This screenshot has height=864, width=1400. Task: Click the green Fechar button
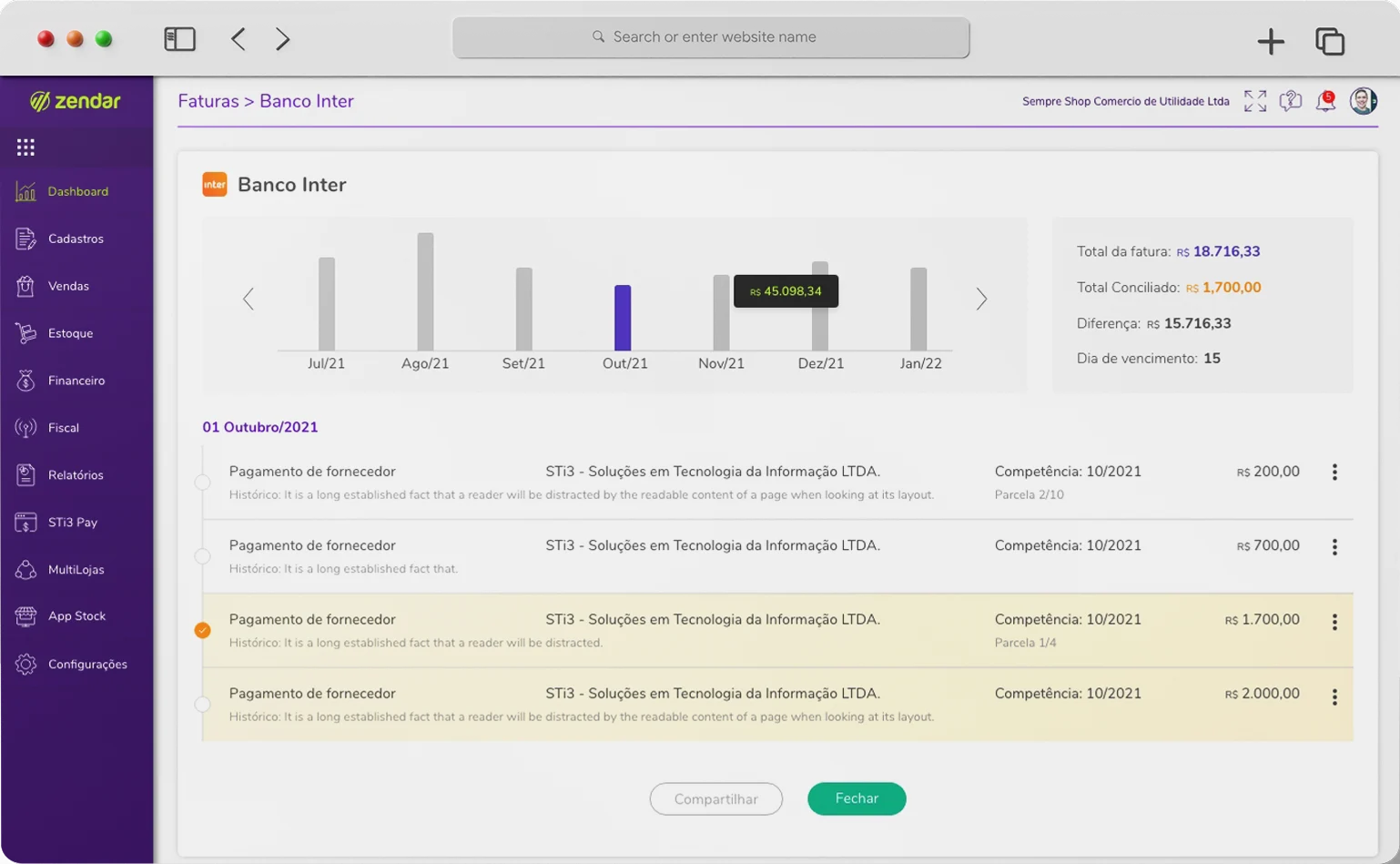pyautogui.click(x=857, y=798)
